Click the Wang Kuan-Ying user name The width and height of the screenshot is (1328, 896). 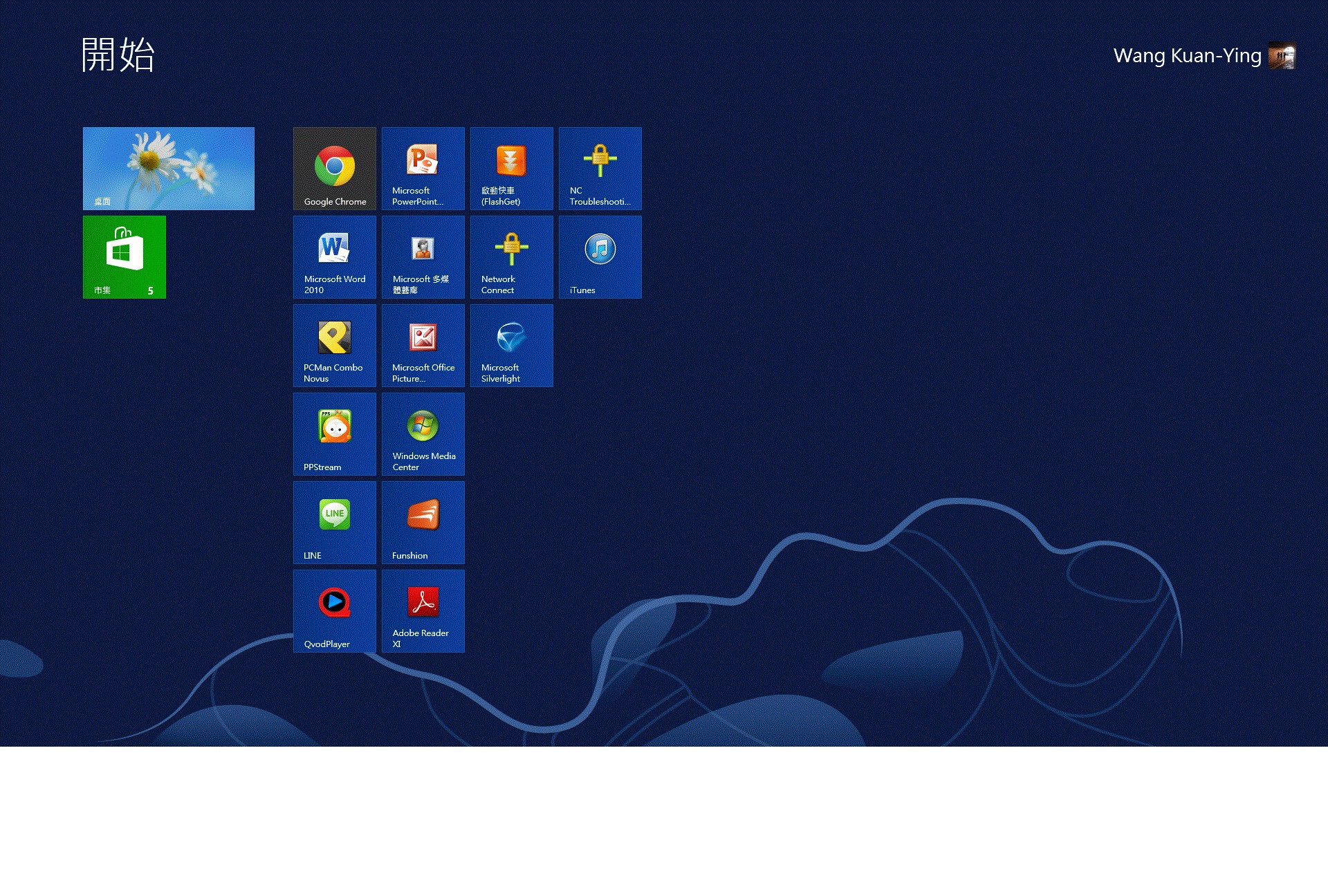point(1187,56)
